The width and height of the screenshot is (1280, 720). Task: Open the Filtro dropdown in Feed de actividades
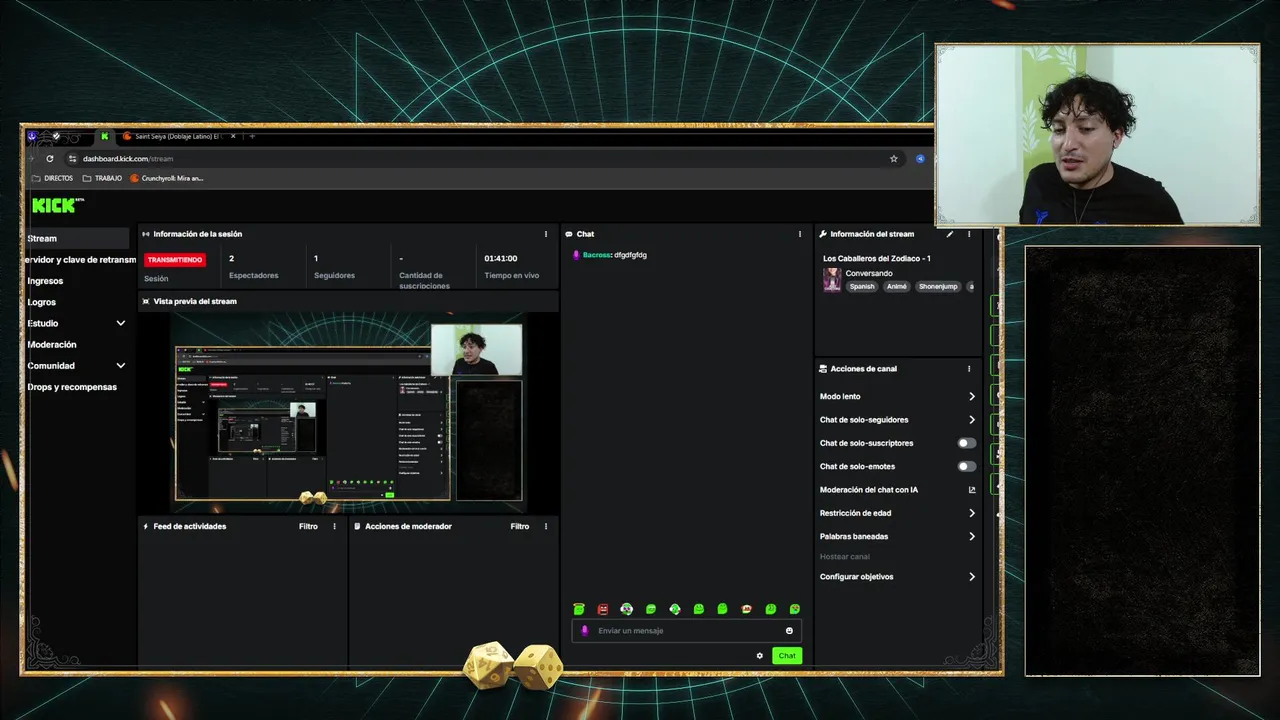tap(308, 526)
